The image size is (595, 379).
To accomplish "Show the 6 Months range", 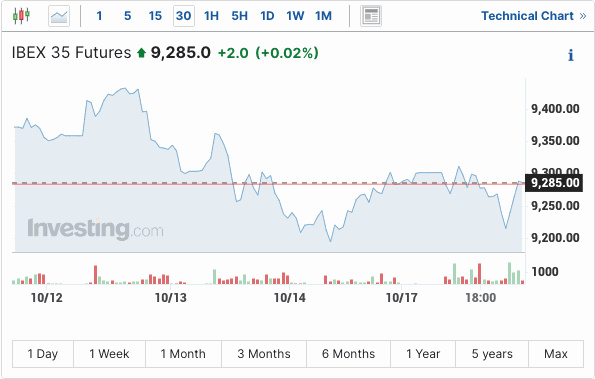I will point(348,354).
